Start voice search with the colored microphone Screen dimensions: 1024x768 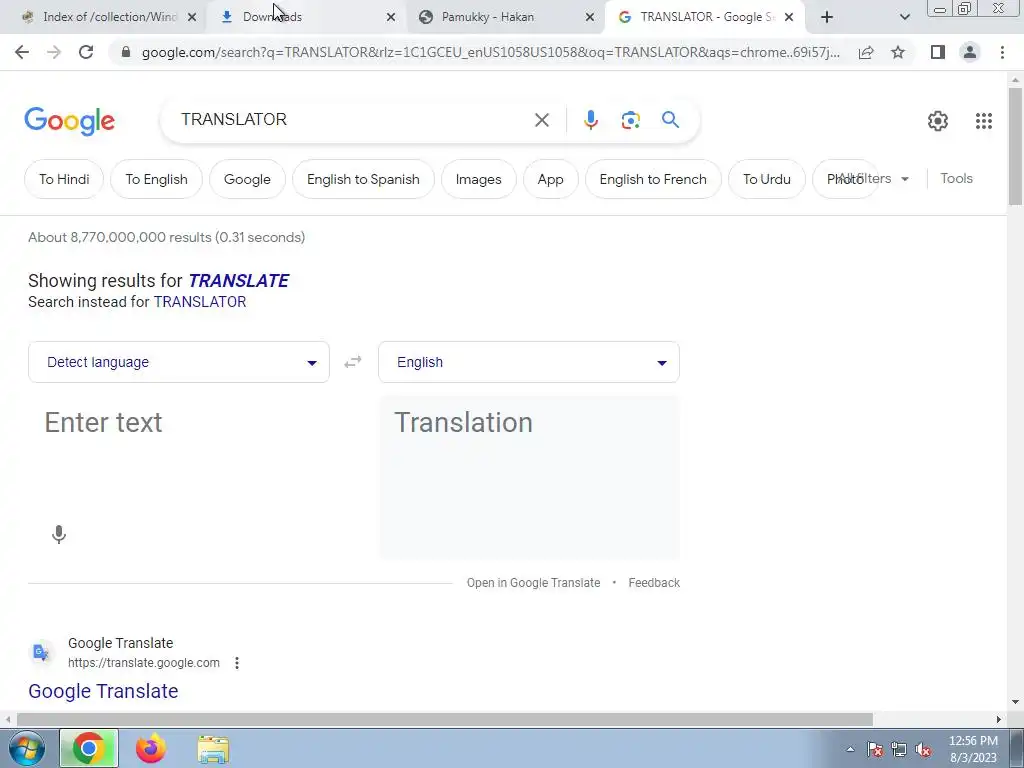pyautogui.click(x=591, y=120)
